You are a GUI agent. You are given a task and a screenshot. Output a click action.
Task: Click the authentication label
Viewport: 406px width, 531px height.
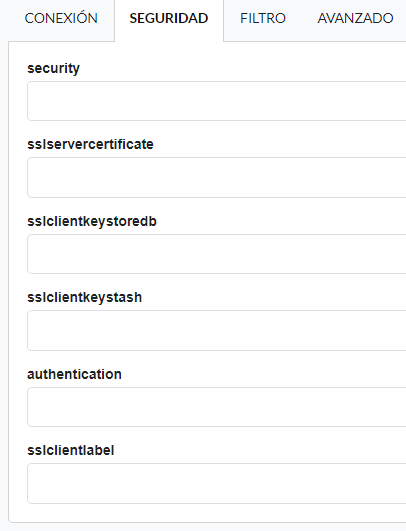pyautogui.click(x=74, y=375)
